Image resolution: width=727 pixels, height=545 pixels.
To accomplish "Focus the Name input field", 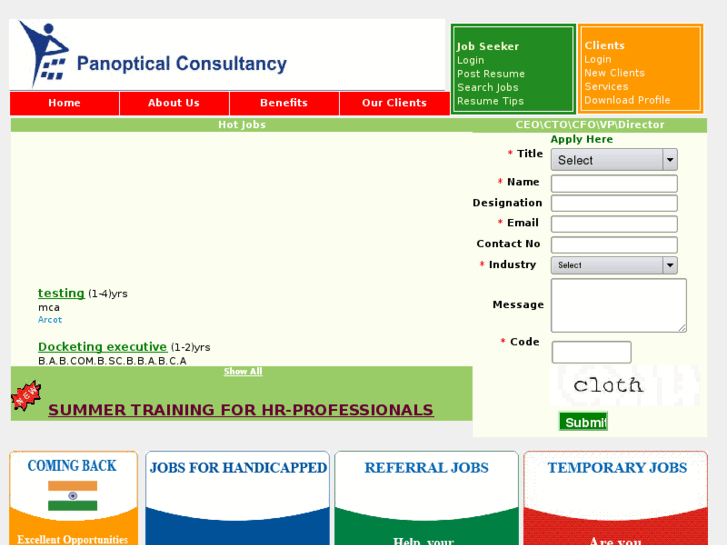I will [x=614, y=183].
